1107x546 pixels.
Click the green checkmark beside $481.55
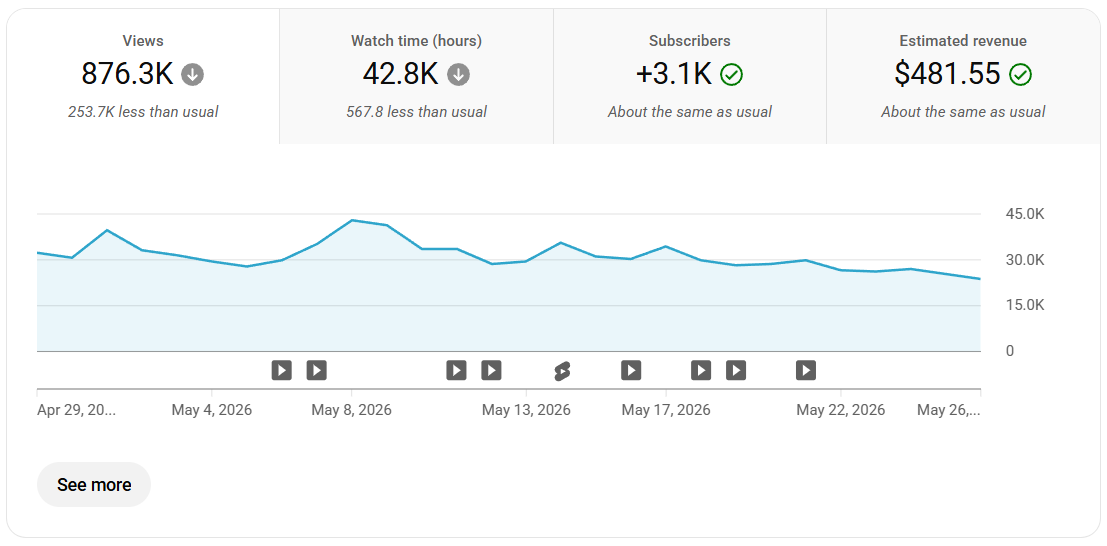(x=1020, y=74)
